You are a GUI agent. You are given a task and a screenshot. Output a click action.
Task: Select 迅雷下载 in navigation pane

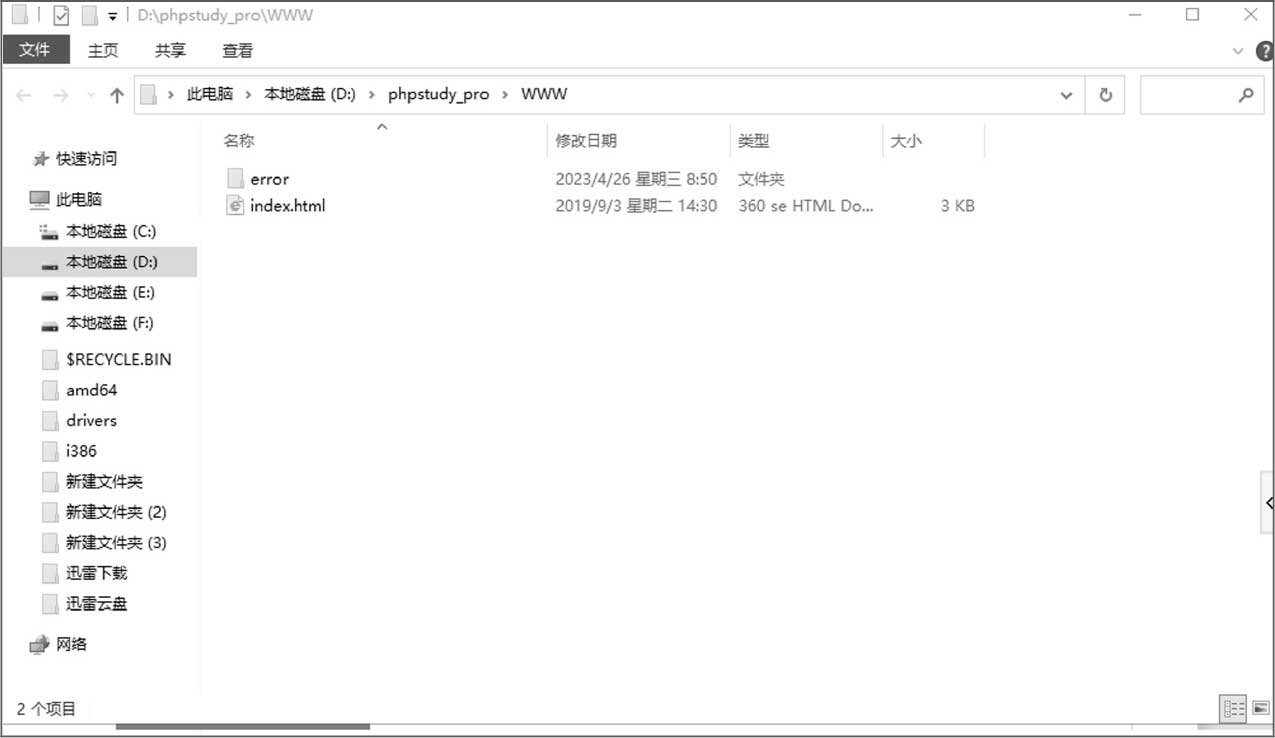[96, 573]
